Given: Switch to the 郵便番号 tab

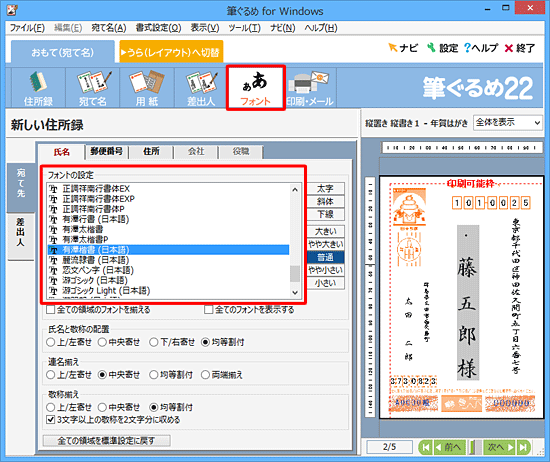Looking at the screenshot, I should (x=107, y=152).
